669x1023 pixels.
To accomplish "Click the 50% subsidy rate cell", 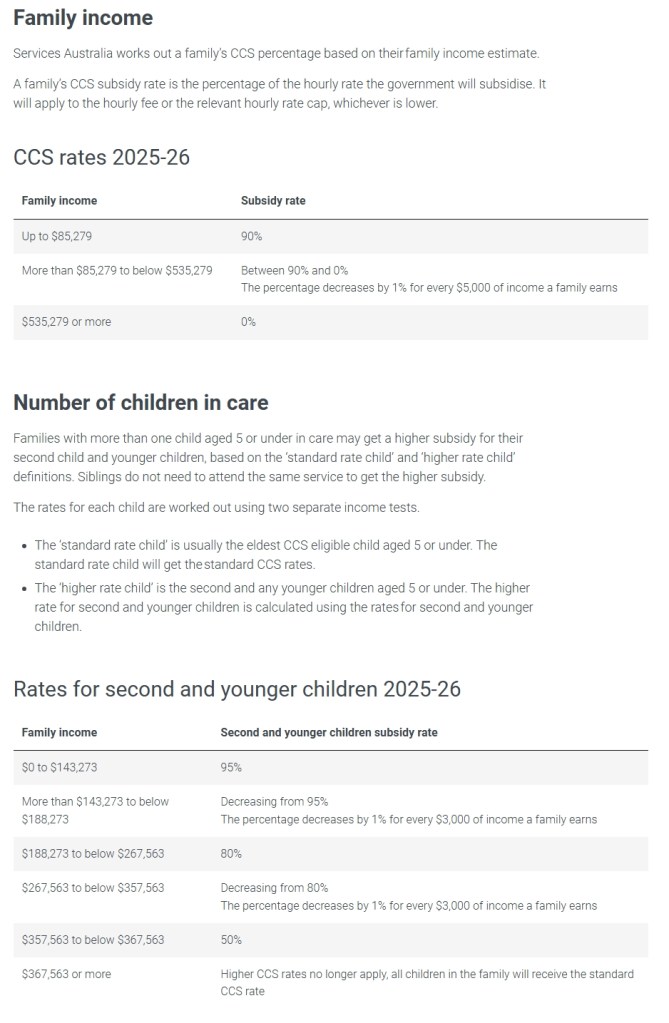I will click(231, 939).
